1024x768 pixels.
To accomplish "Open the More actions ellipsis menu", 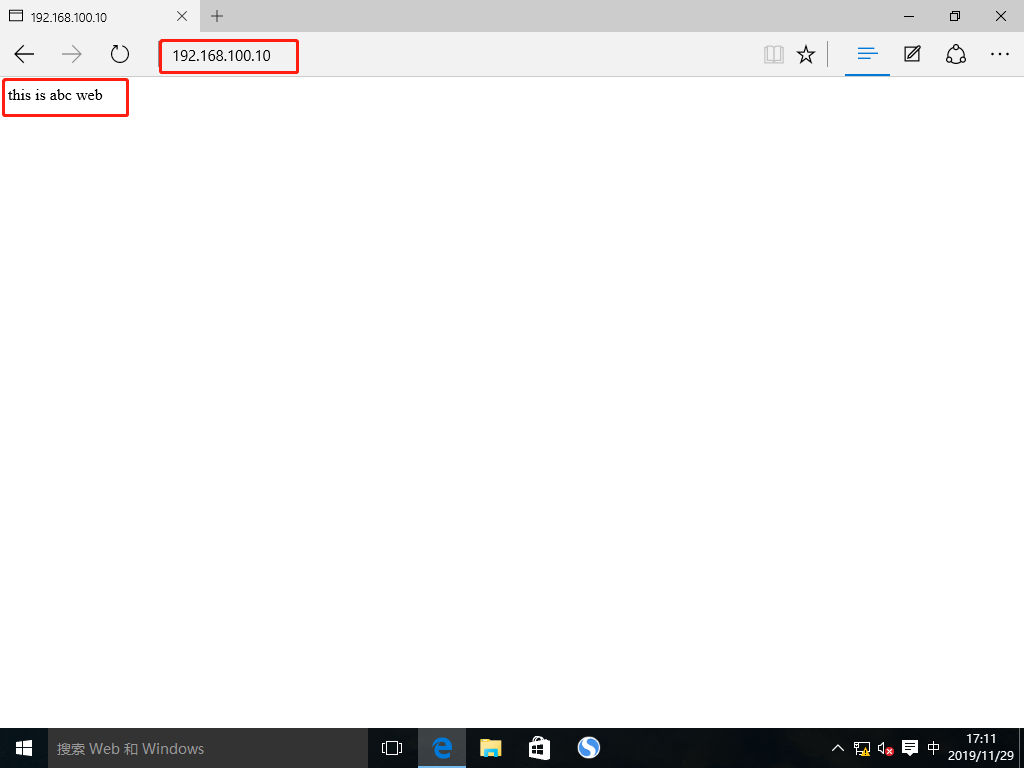I will pos(1000,55).
